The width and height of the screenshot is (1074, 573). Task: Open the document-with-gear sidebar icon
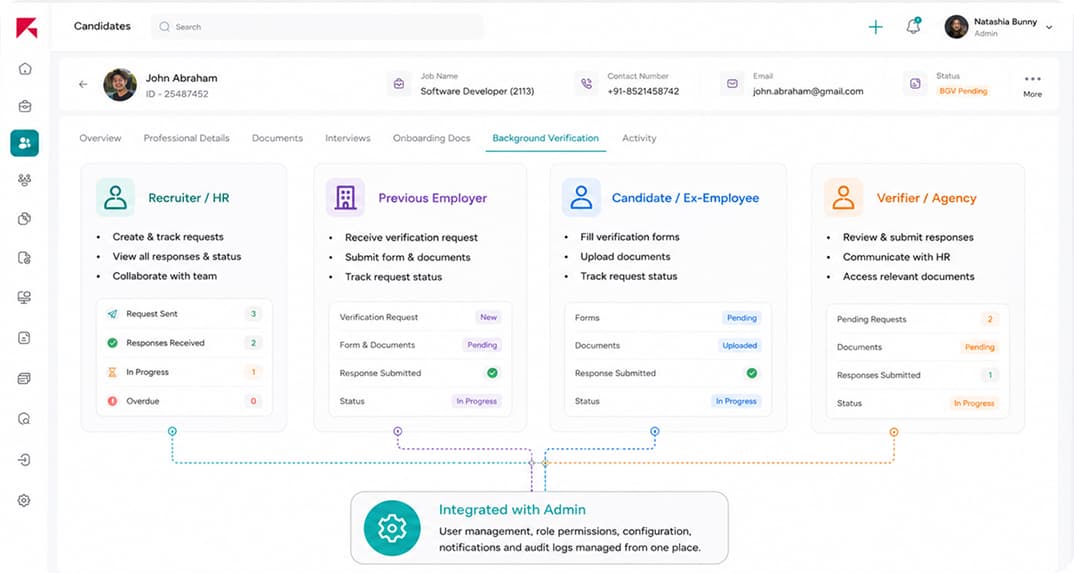[x=25, y=258]
